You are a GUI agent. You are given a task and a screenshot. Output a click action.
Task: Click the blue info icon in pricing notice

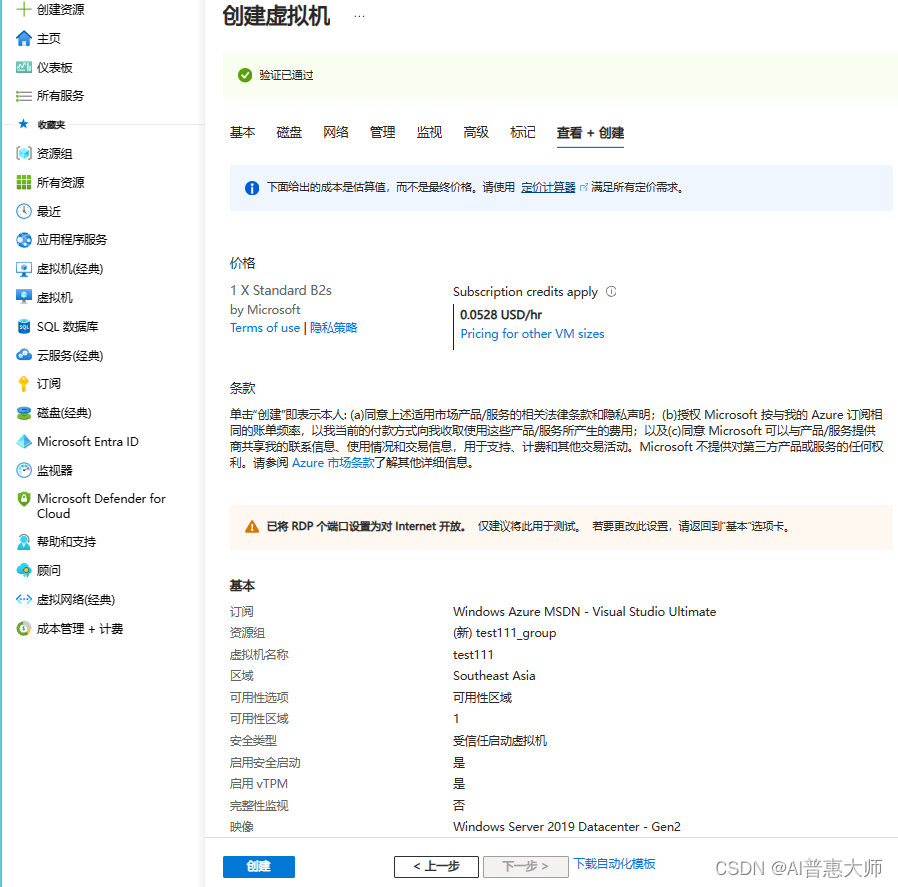[251, 188]
